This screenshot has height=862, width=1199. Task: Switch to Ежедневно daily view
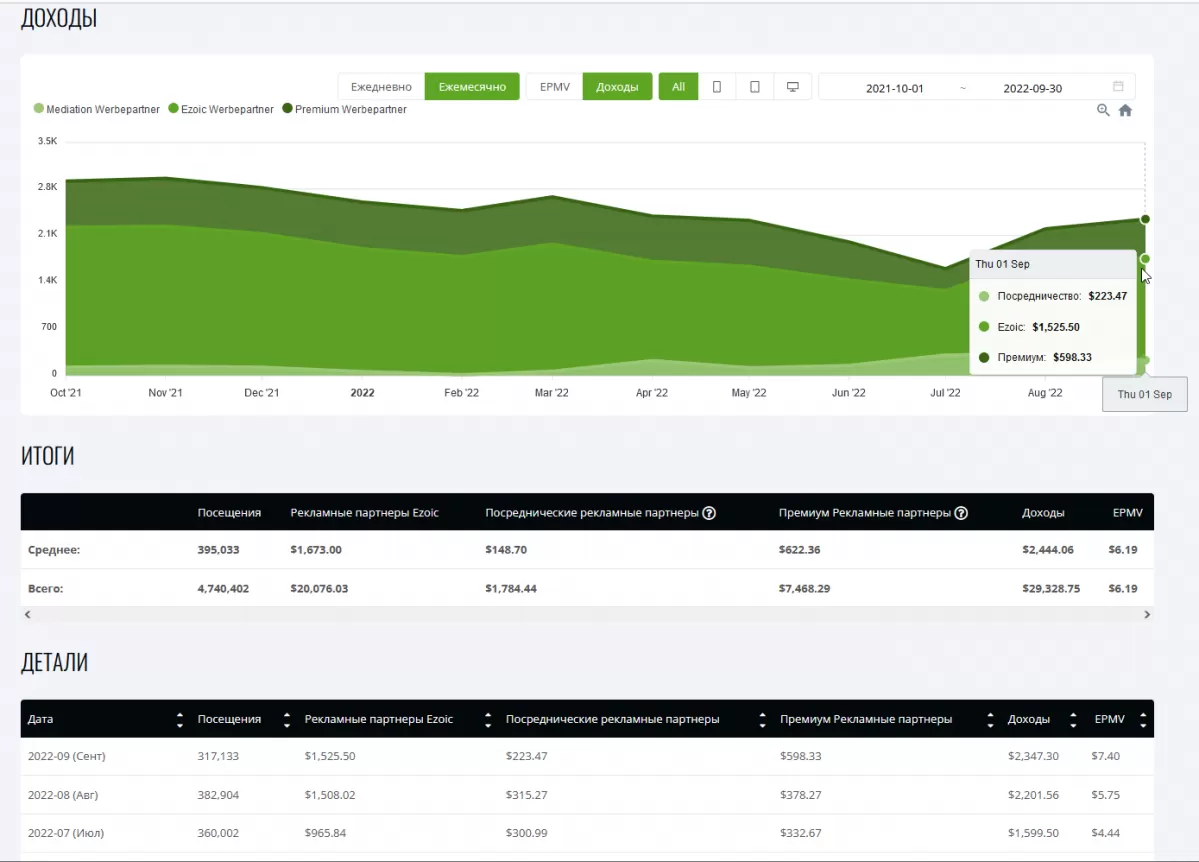pos(381,87)
